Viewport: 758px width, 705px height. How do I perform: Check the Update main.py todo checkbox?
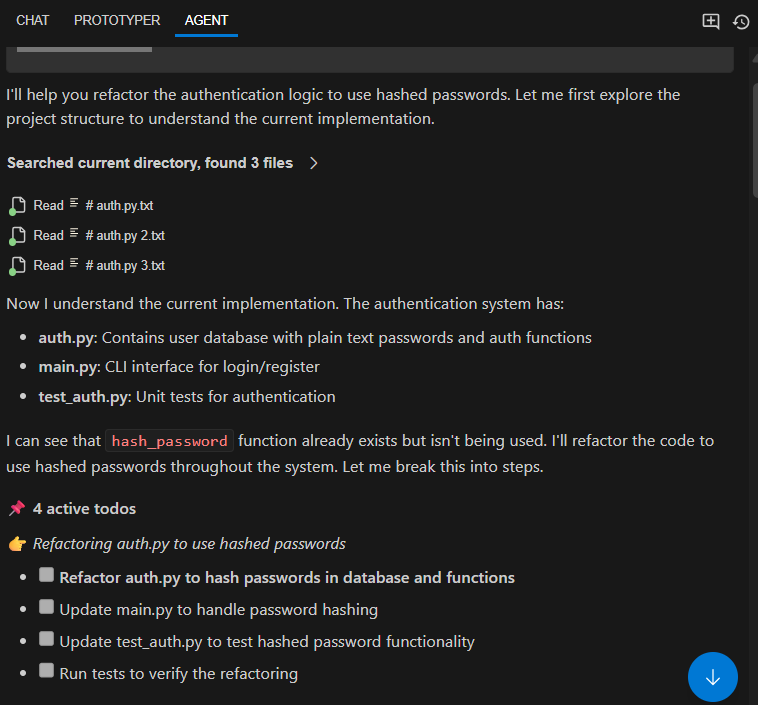46,607
